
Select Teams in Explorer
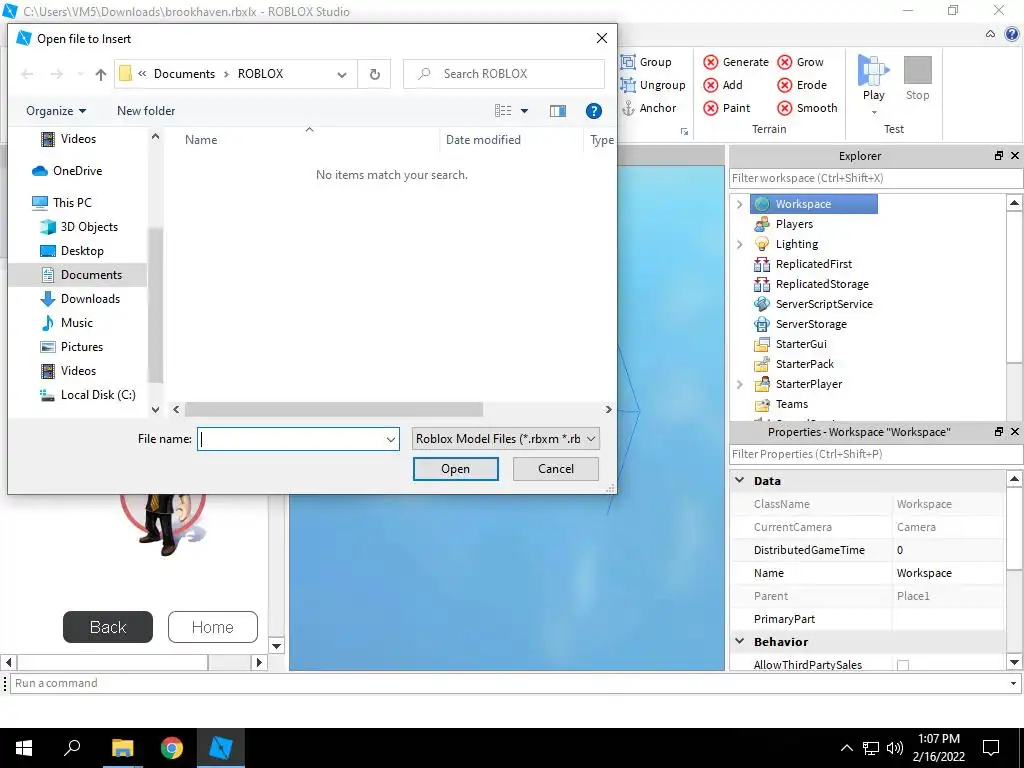791,404
